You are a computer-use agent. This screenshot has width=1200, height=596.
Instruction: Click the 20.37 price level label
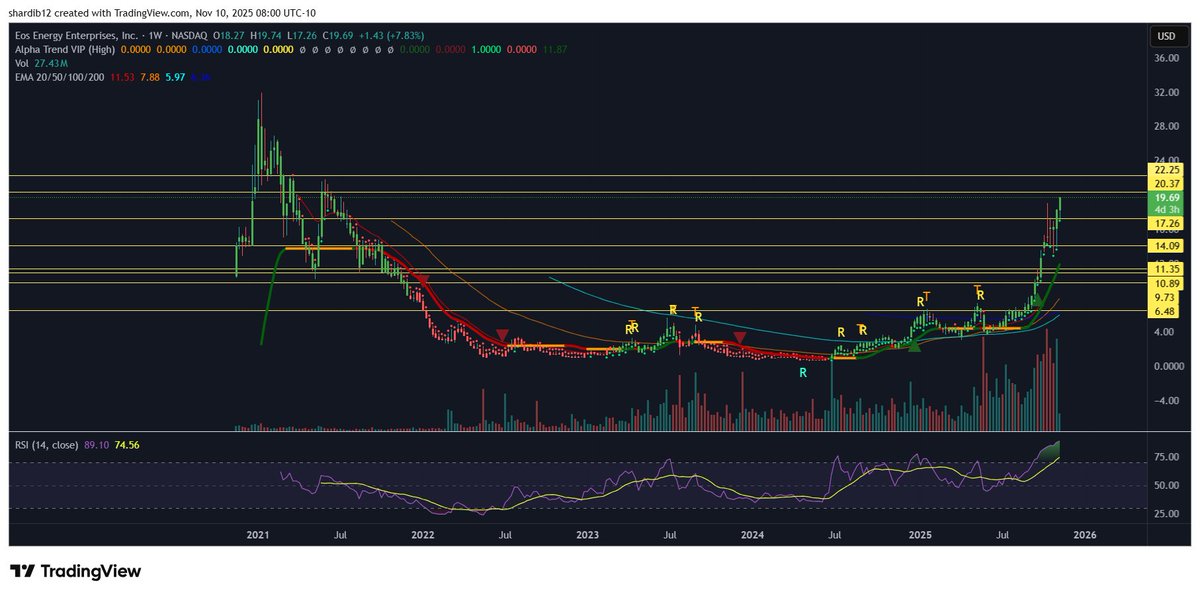(1167, 184)
